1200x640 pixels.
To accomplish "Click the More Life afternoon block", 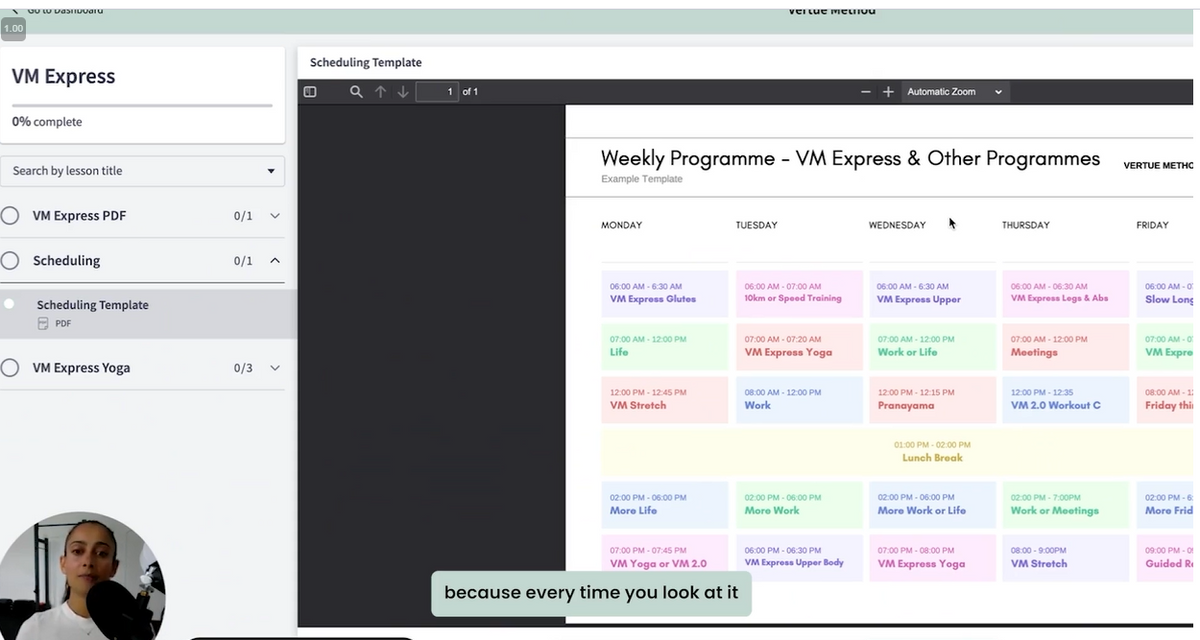I will (x=665, y=505).
